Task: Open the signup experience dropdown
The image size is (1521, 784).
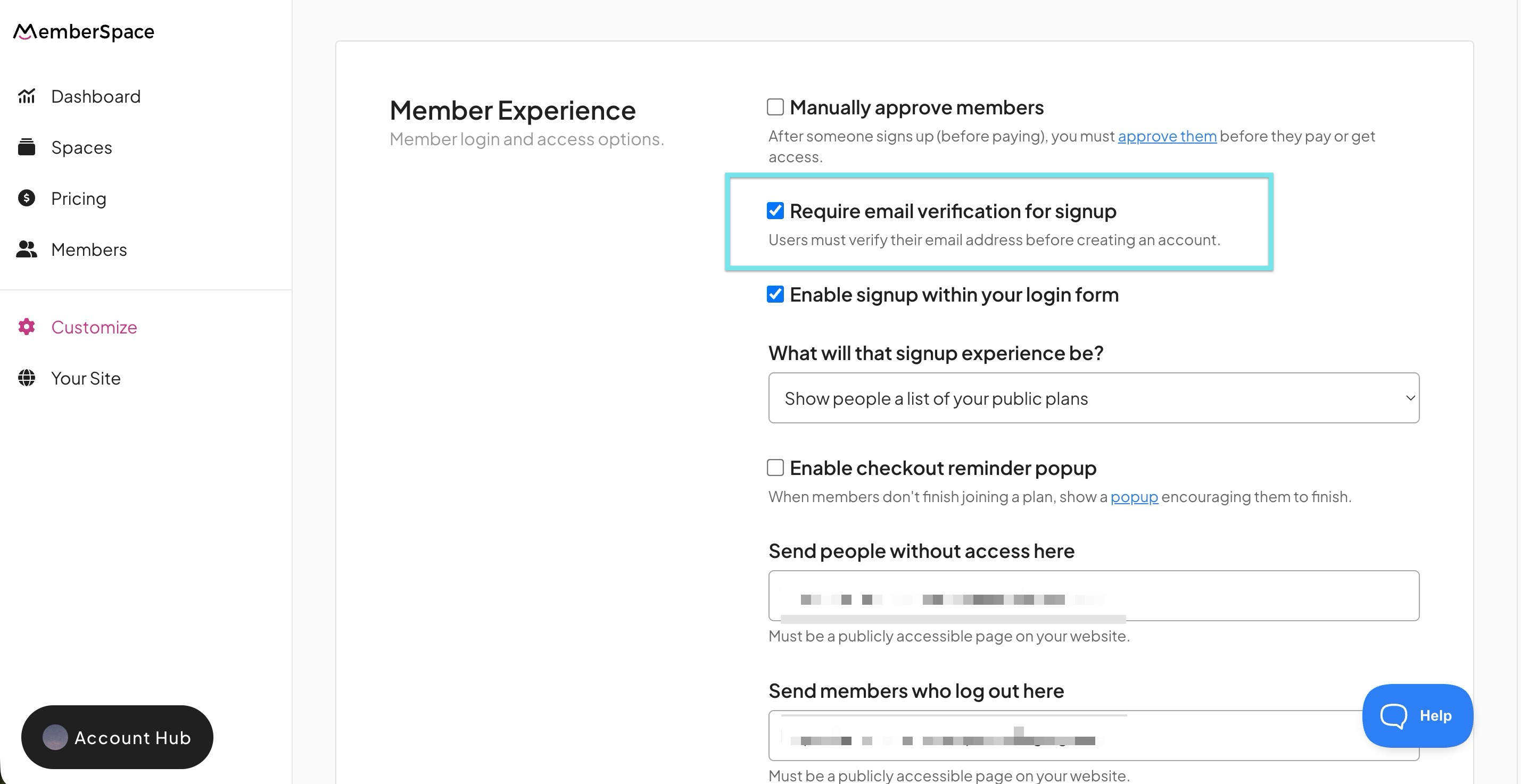Action: pos(1094,398)
